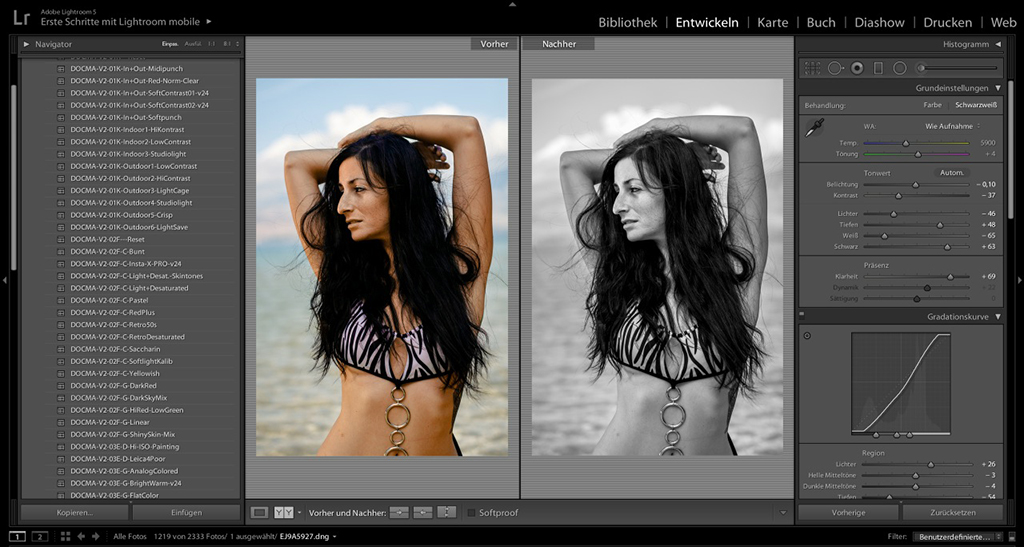Click second window 2 icon
The image size is (1024, 547).
click(x=40, y=537)
